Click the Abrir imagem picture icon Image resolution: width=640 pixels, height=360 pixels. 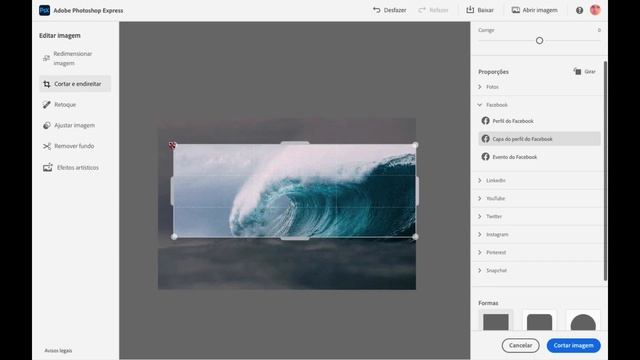pyautogui.click(x=516, y=10)
